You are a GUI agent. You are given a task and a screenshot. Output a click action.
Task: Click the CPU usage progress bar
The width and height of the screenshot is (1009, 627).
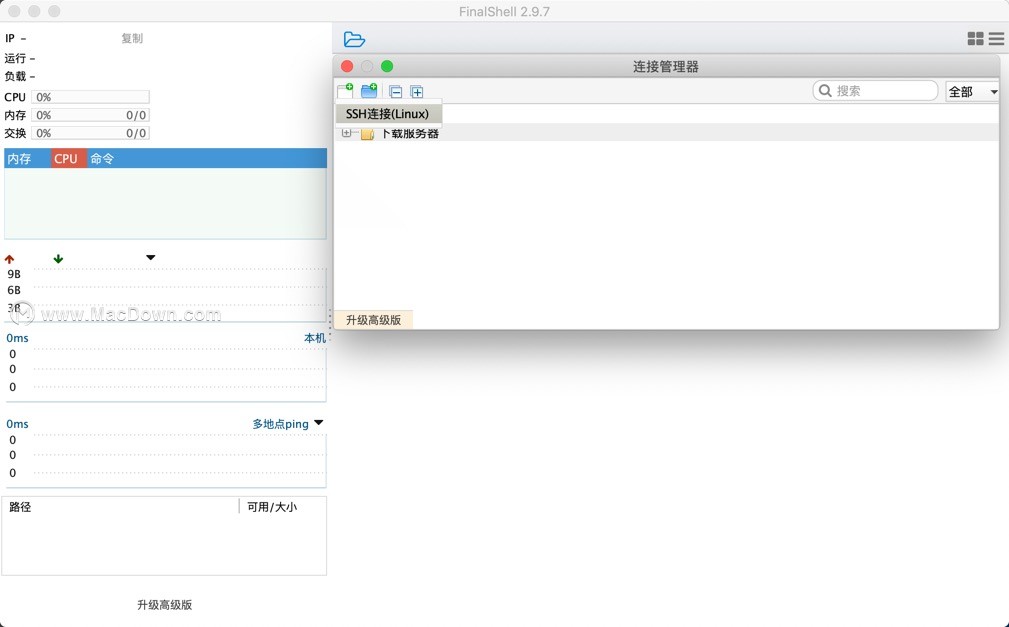click(90, 97)
